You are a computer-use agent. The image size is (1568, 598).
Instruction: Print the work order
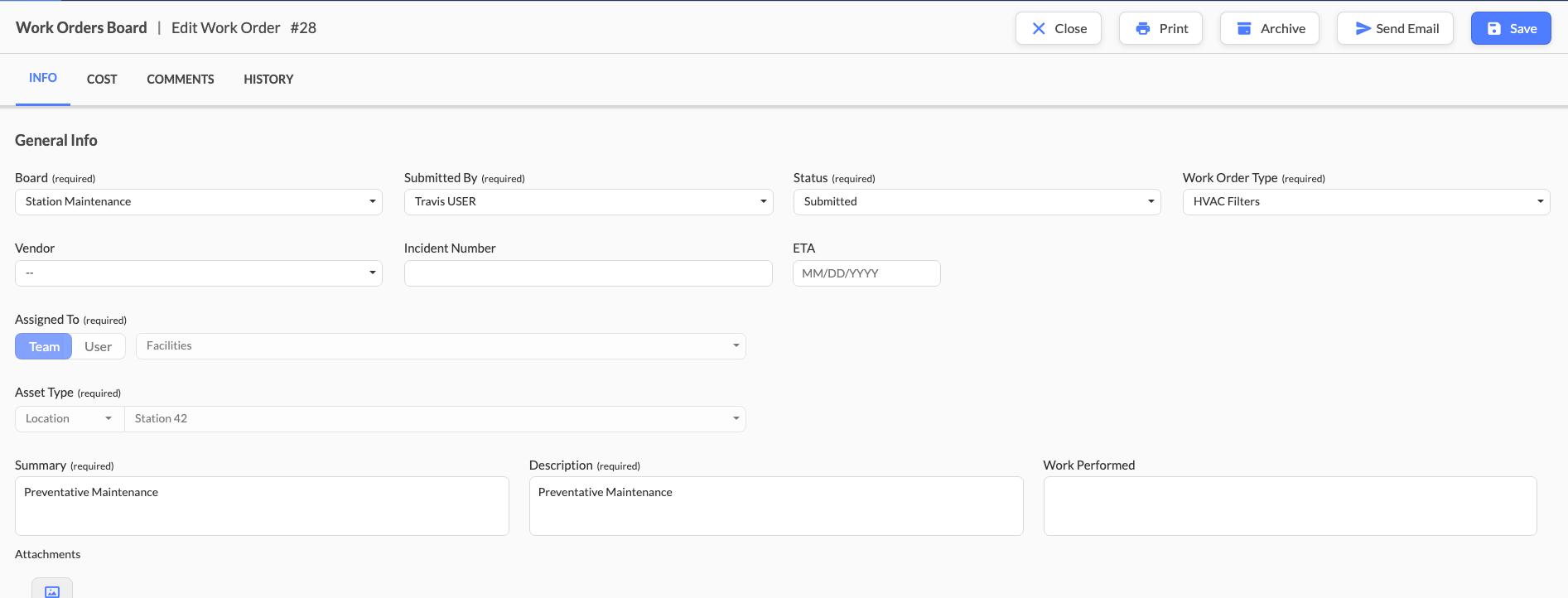point(1160,28)
